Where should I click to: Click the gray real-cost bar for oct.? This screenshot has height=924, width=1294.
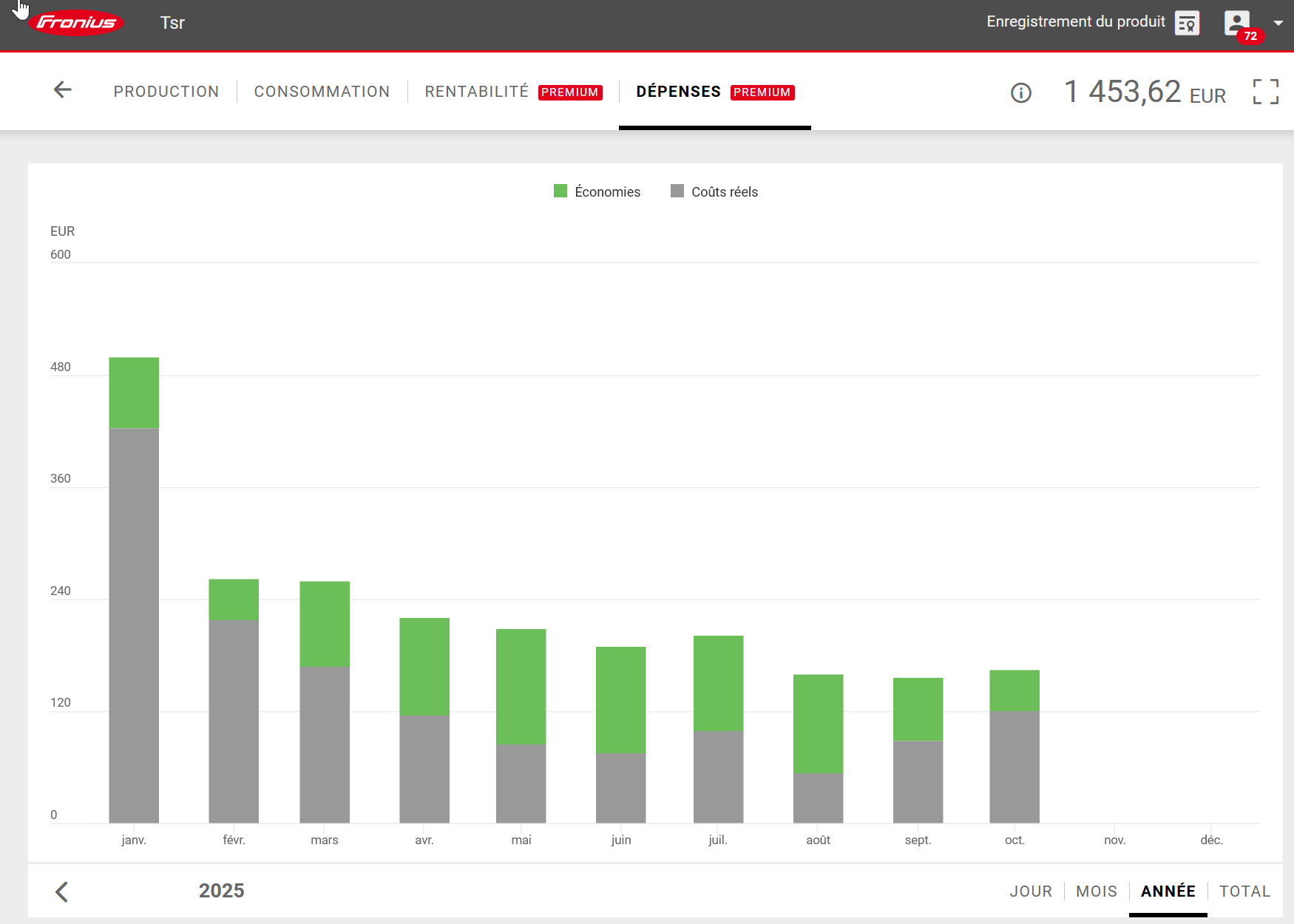(1014, 767)
